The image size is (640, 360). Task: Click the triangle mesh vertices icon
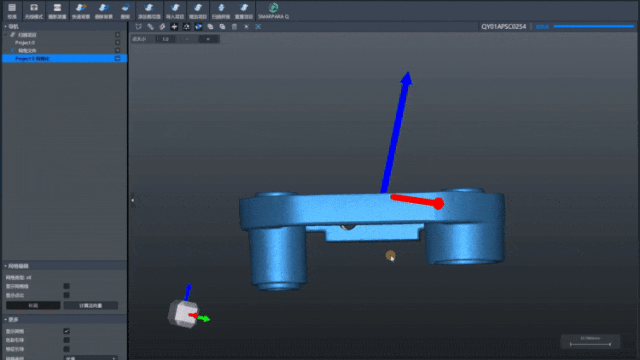click(x=186, y=27)
